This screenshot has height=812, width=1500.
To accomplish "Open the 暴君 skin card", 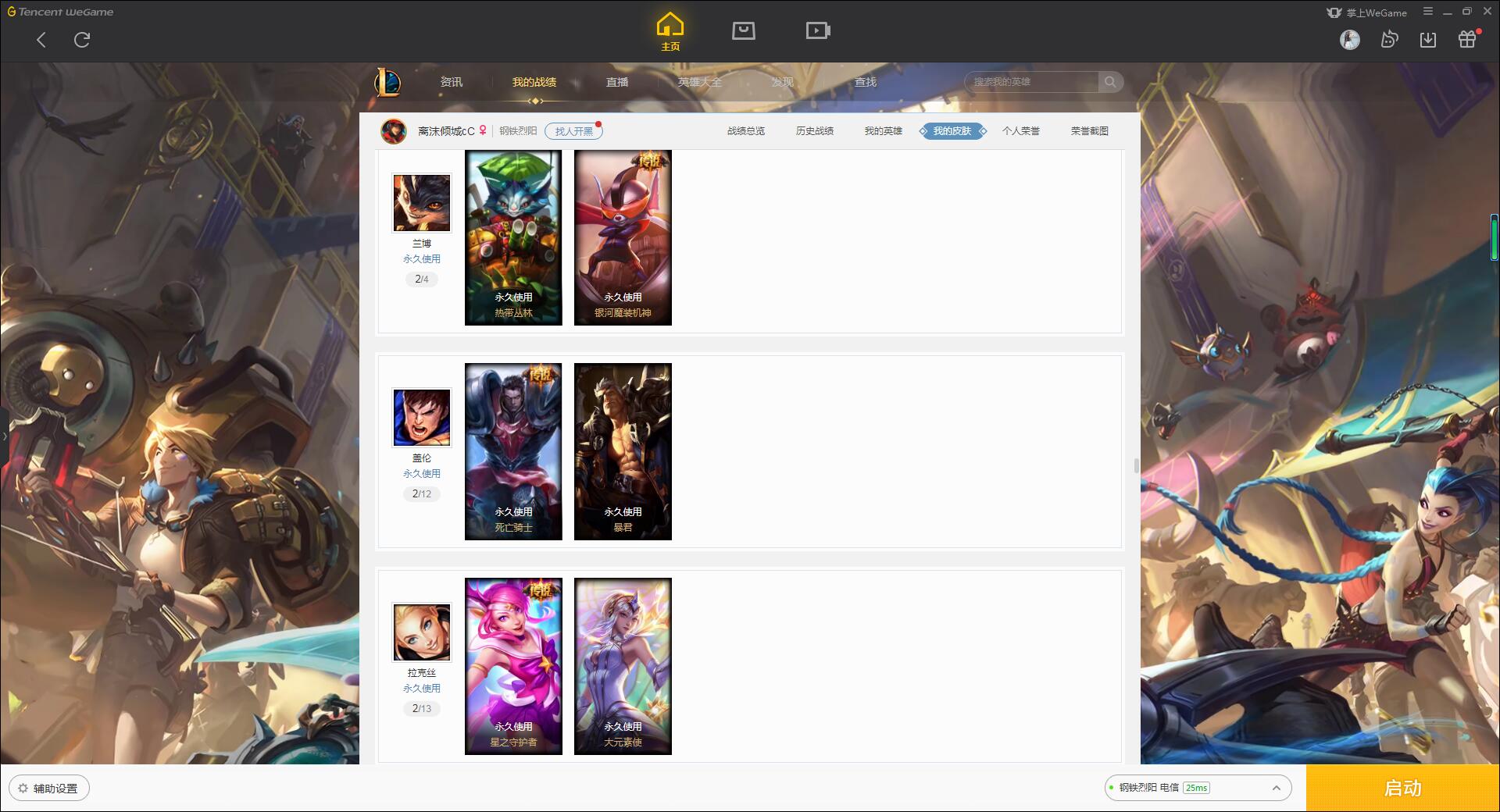I will pos(623,451).
